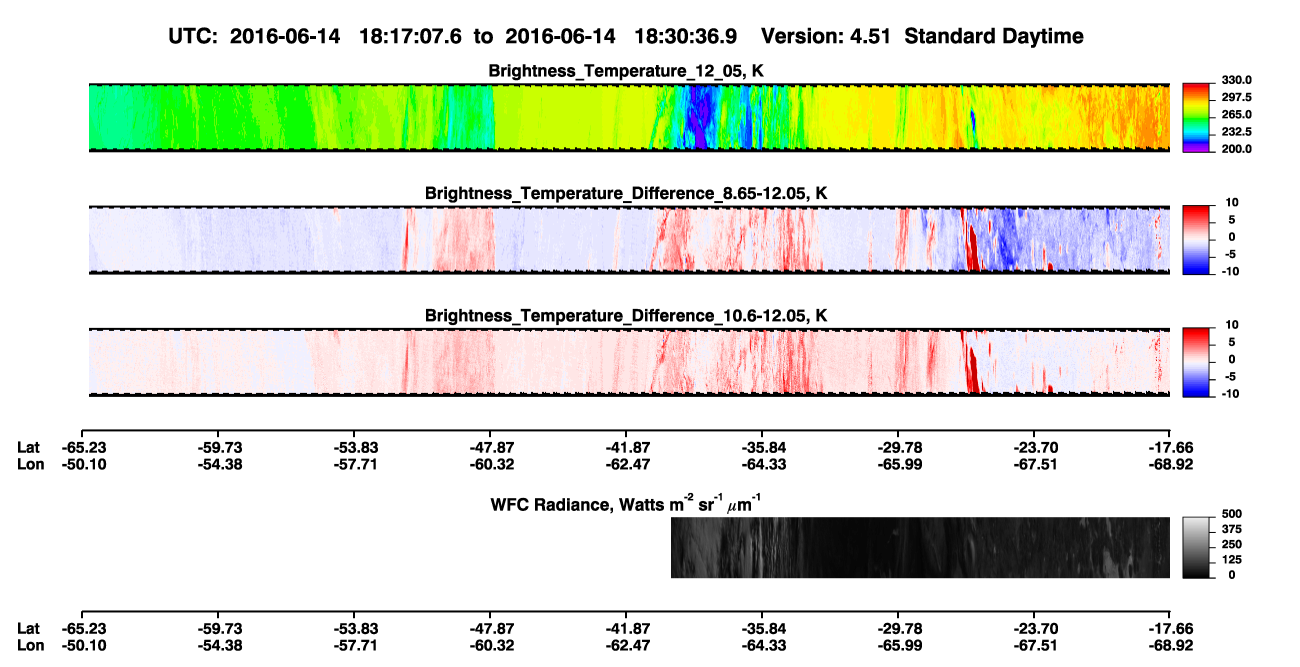This screenshot has height=667, width=1300.
Task: Click the 232.5 colorbar tick label
Action: coord(1236,131)
